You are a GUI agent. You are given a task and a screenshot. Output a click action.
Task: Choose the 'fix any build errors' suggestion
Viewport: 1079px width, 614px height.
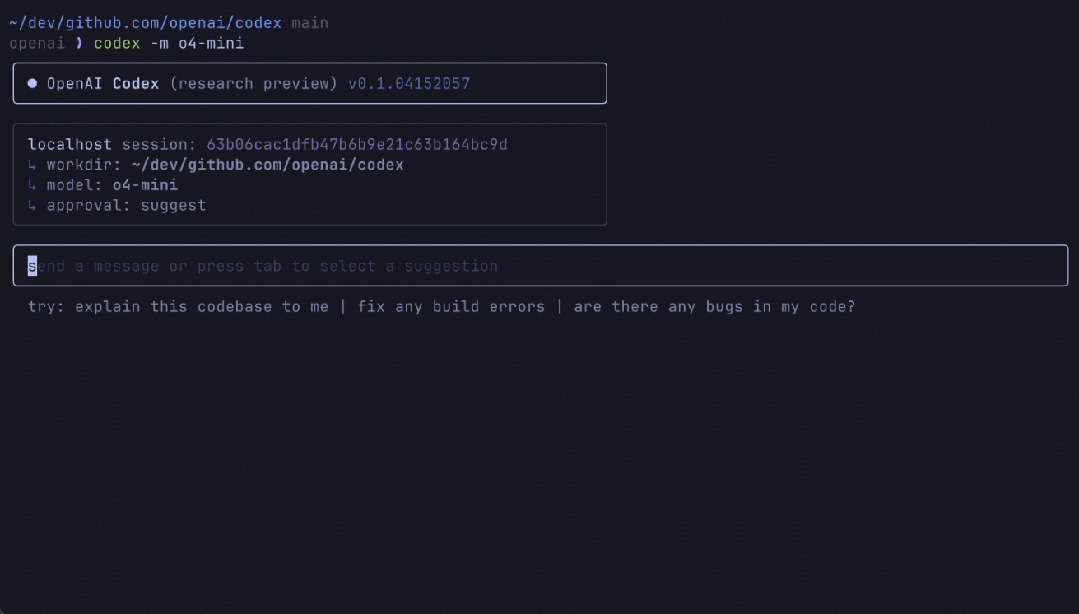pos(451,306)
